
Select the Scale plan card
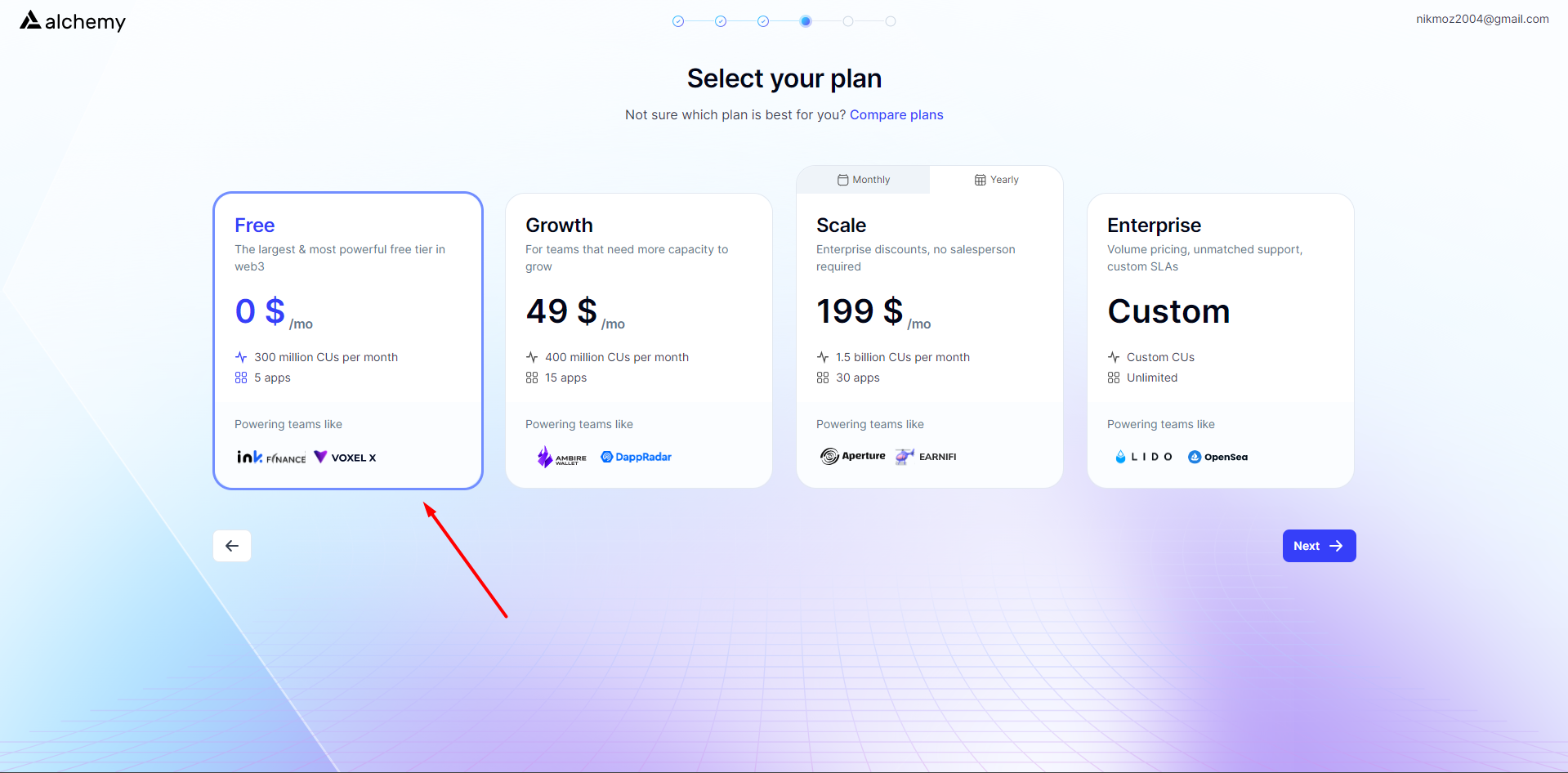[x=930, y=341]
